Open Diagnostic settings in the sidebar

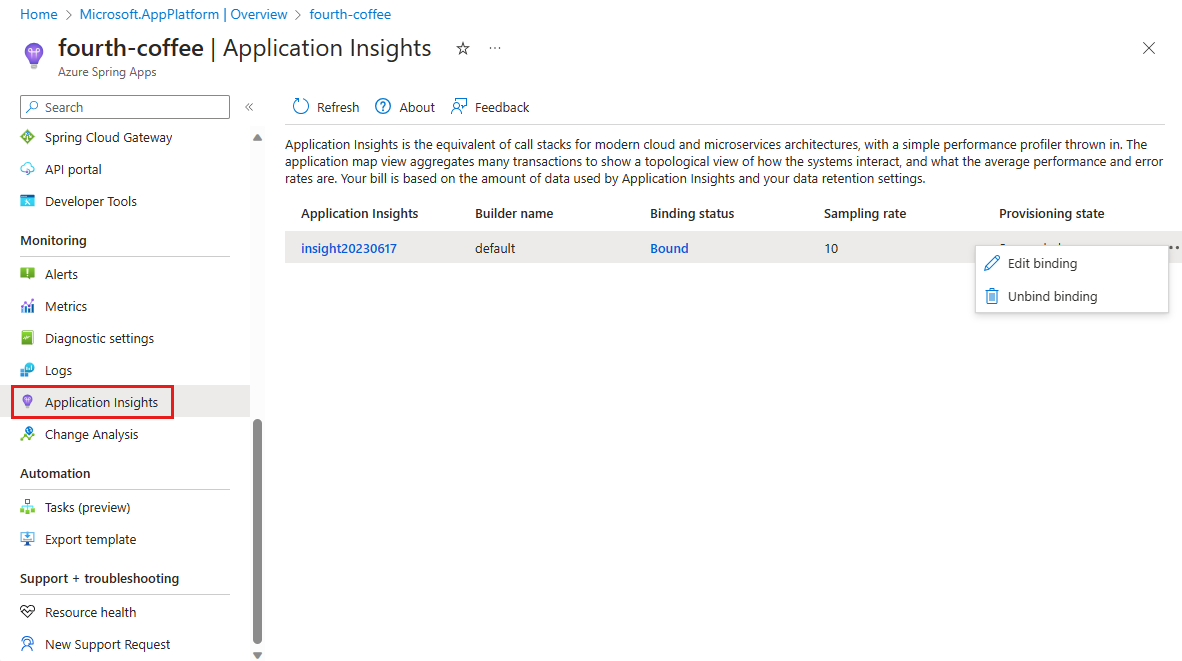(x=99, y=338)
